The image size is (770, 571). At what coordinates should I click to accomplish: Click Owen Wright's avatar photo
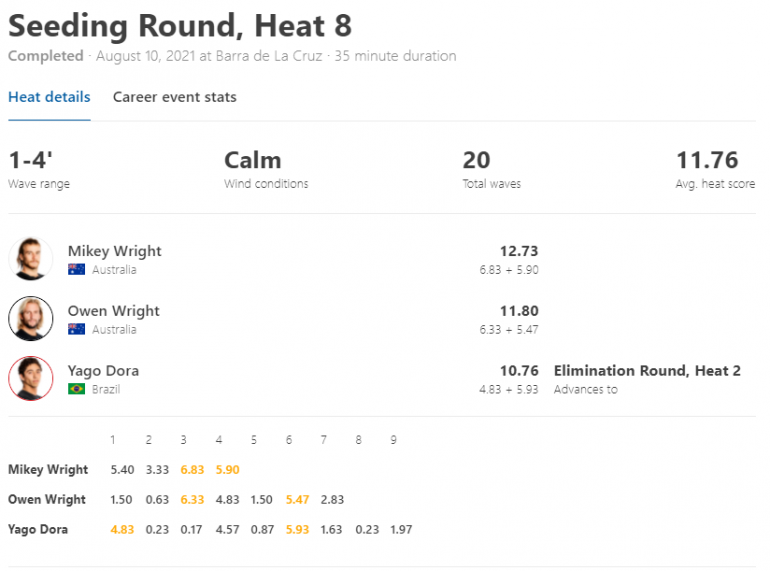coord(30,319)
